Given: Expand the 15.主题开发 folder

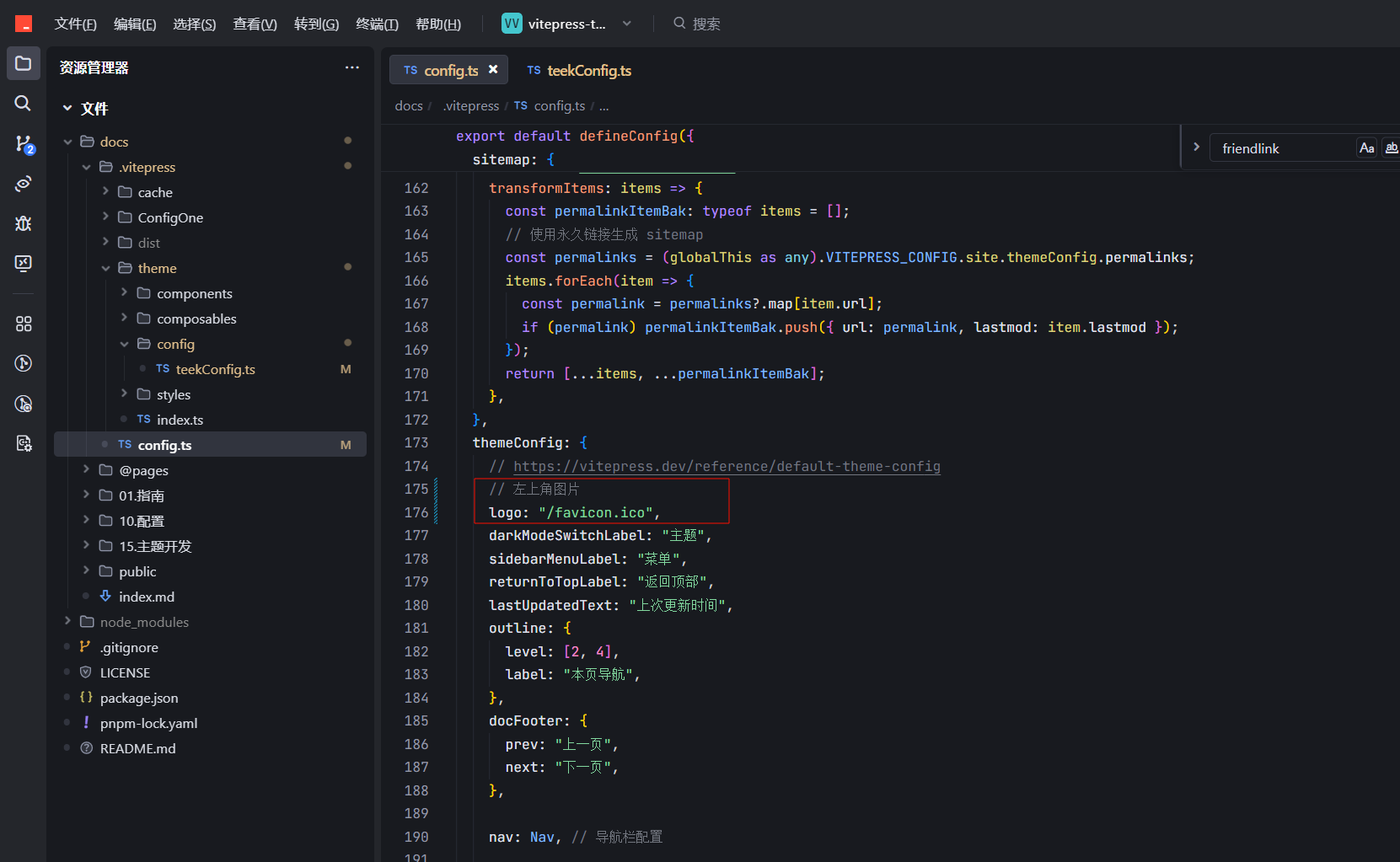Looking at the screenshot, I should 86,546.
